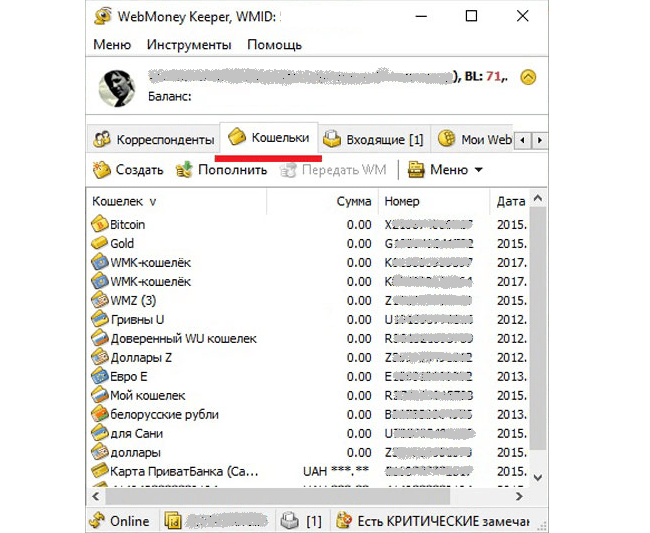Click the WMZ (3) wallet icon

pos(99,300)
